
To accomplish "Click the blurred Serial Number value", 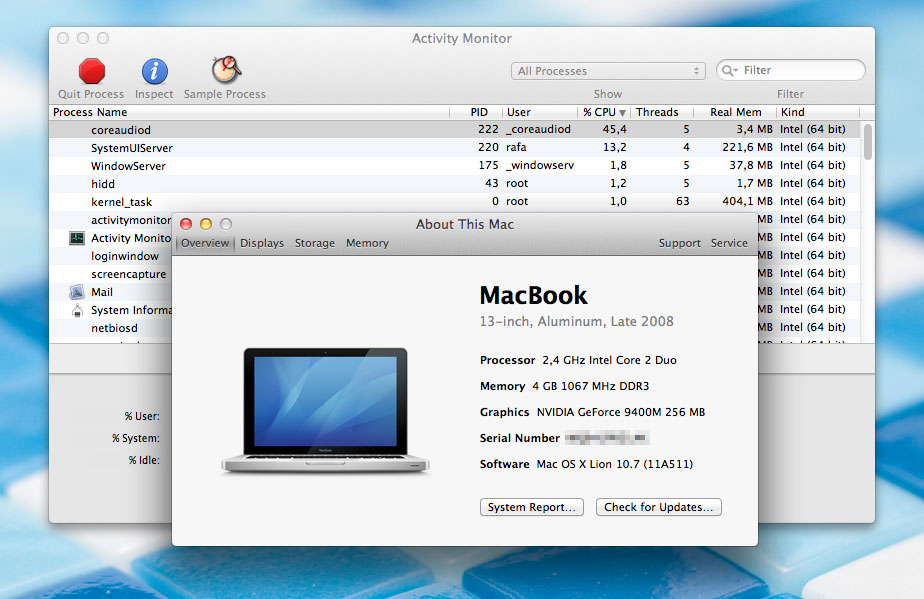I will coord(607,438).
